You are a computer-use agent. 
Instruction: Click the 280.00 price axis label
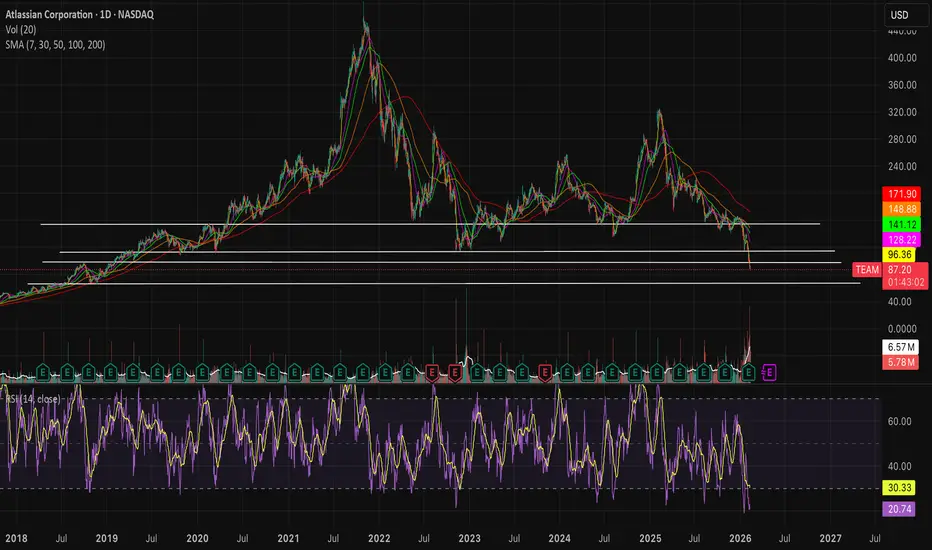[902, 139]
